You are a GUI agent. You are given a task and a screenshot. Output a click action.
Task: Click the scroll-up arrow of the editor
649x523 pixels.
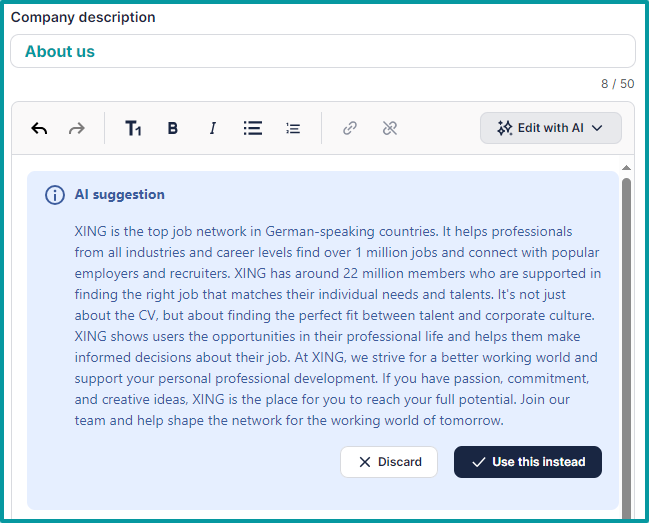(x=626, y=167)
